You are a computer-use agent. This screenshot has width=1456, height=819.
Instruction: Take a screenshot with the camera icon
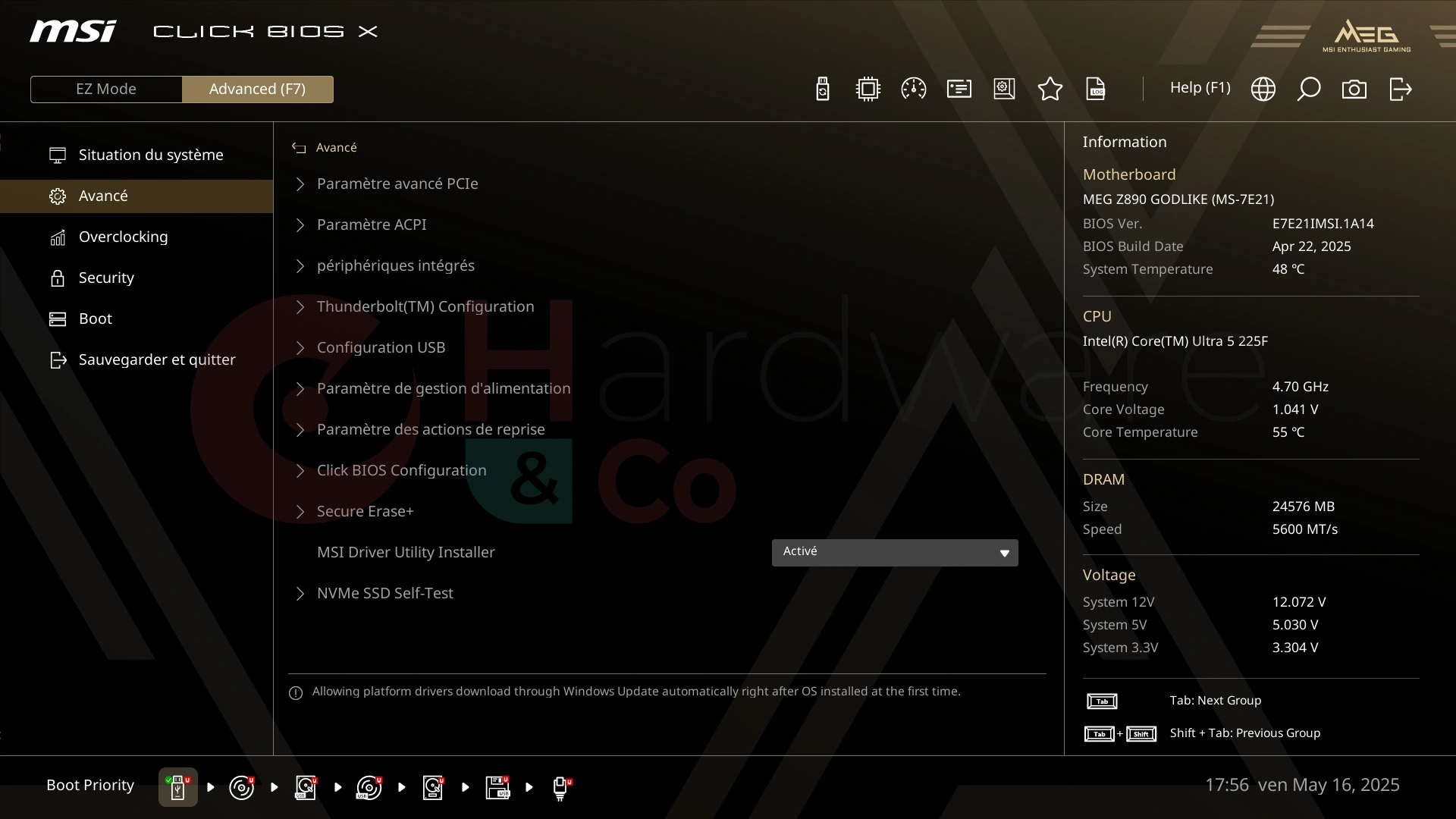1354,89
